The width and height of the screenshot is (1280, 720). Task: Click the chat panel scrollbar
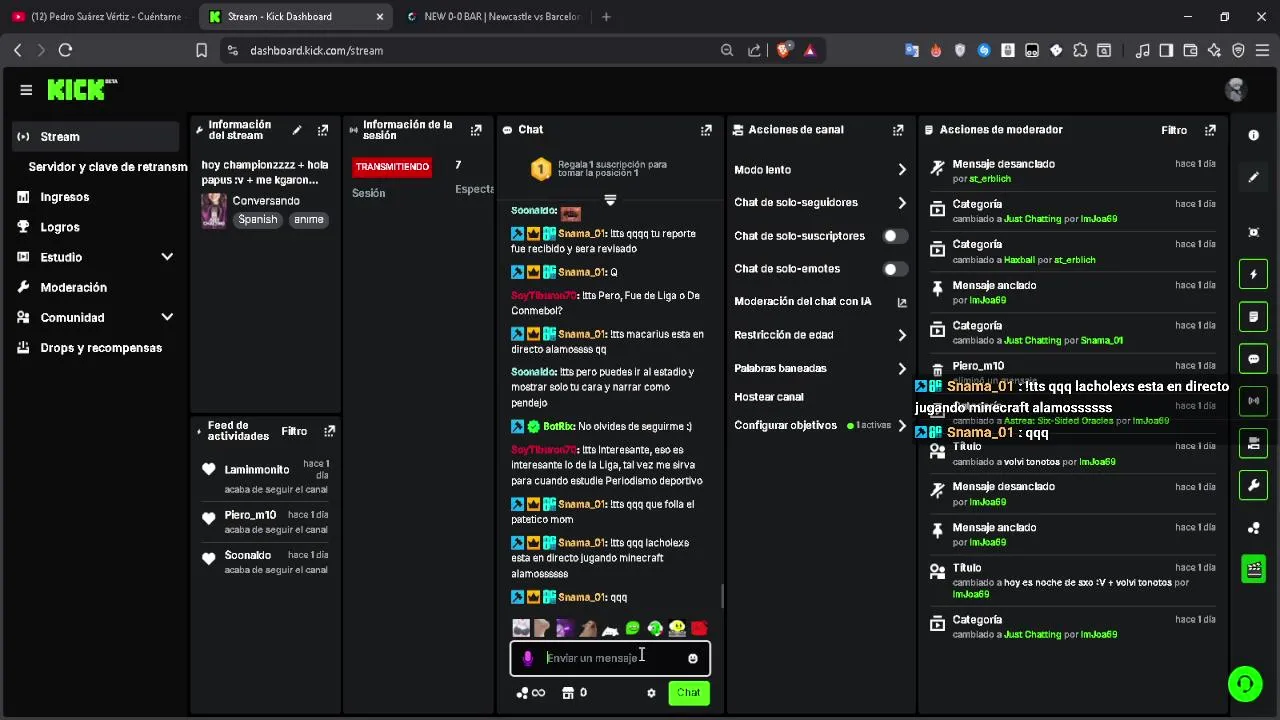point(722,597)
